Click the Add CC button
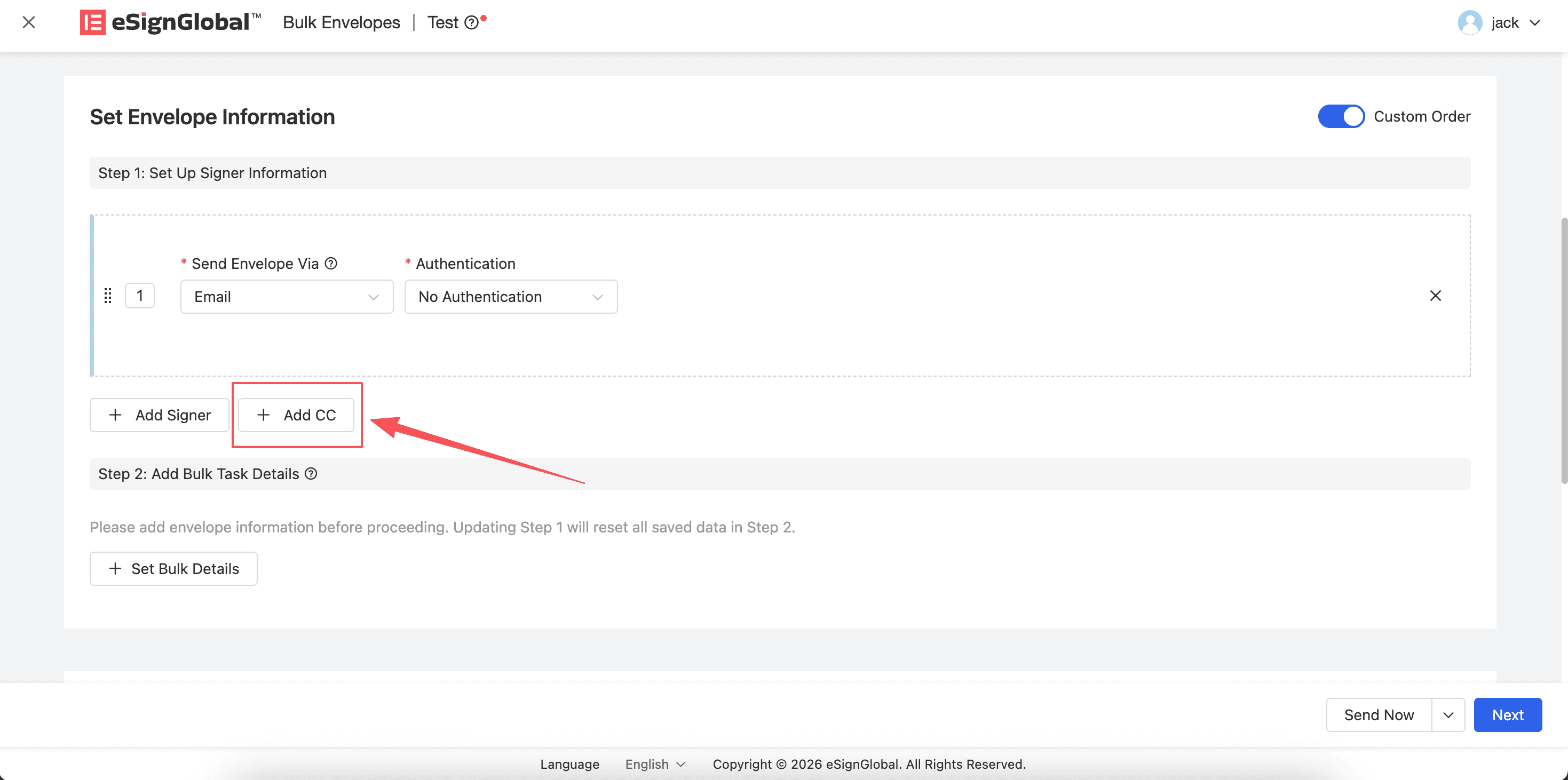Image resolution: width=1568 pixels, height=780 pixels. [x=296, y=415]
